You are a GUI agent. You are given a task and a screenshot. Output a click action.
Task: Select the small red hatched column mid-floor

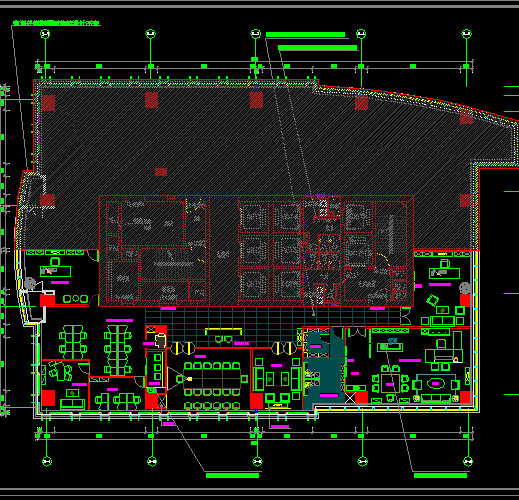point(161,172)
